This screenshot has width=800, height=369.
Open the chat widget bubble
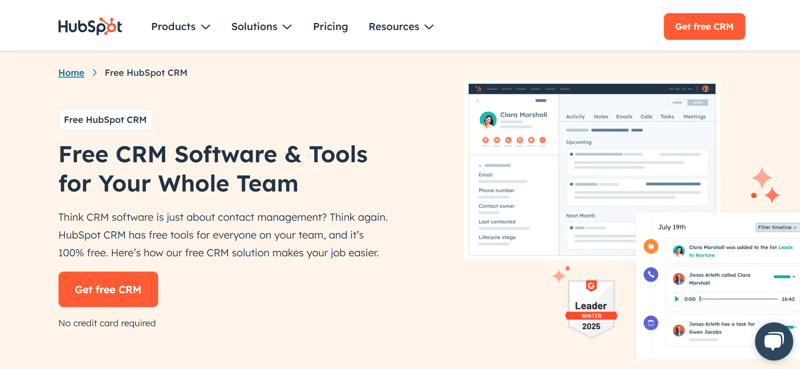coord(773,341)
